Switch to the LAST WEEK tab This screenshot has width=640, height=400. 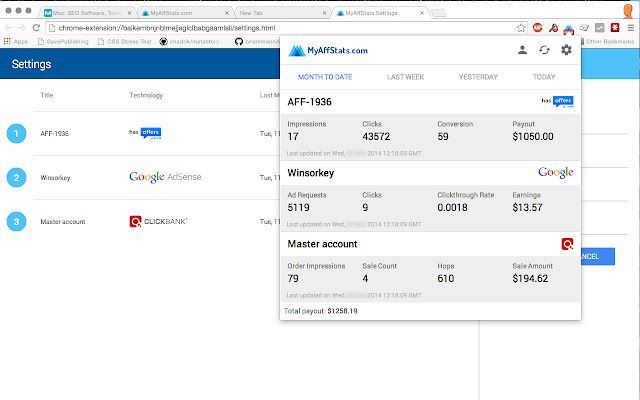405,77
